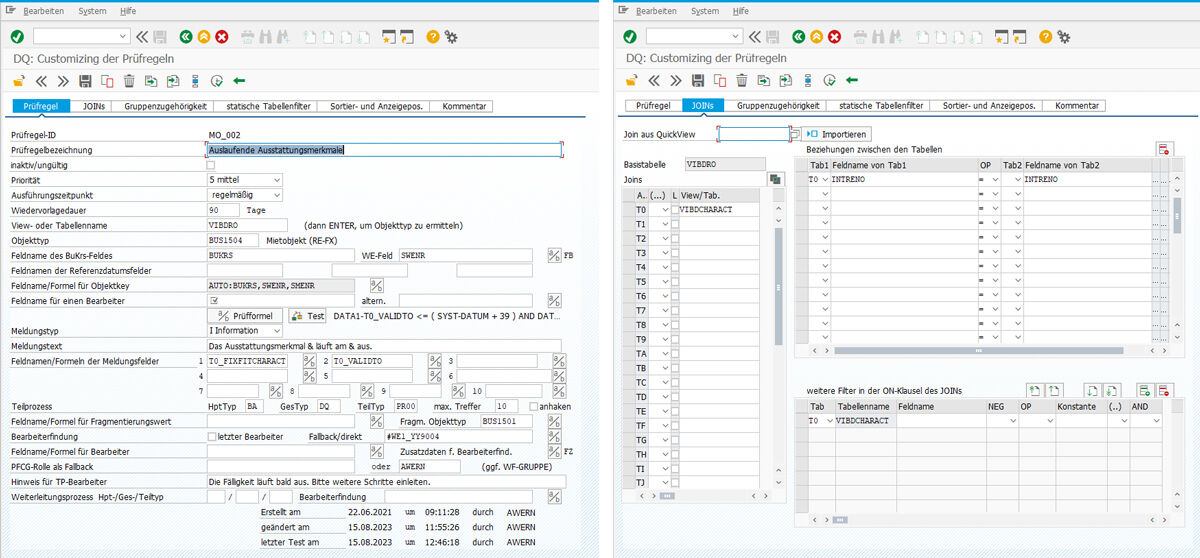Click the trash delete icon in left window toolbar
Image resolution: width=1200 pixels, height=558 pixels.
click(129, 81)
